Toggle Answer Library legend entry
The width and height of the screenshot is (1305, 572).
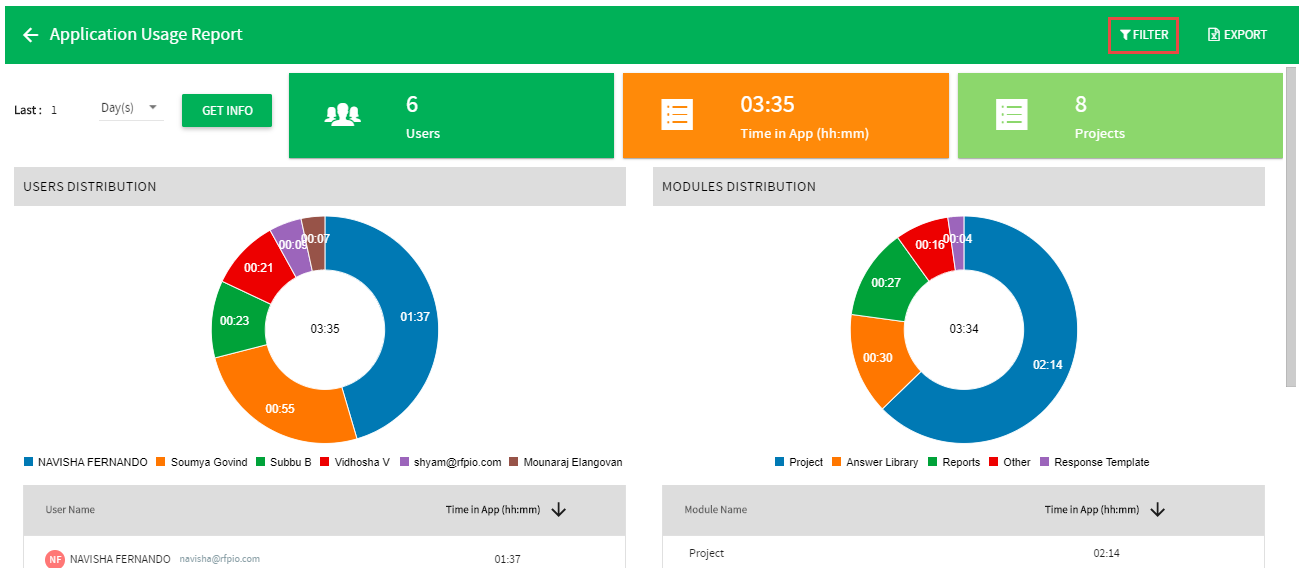[x=874, y=462]
